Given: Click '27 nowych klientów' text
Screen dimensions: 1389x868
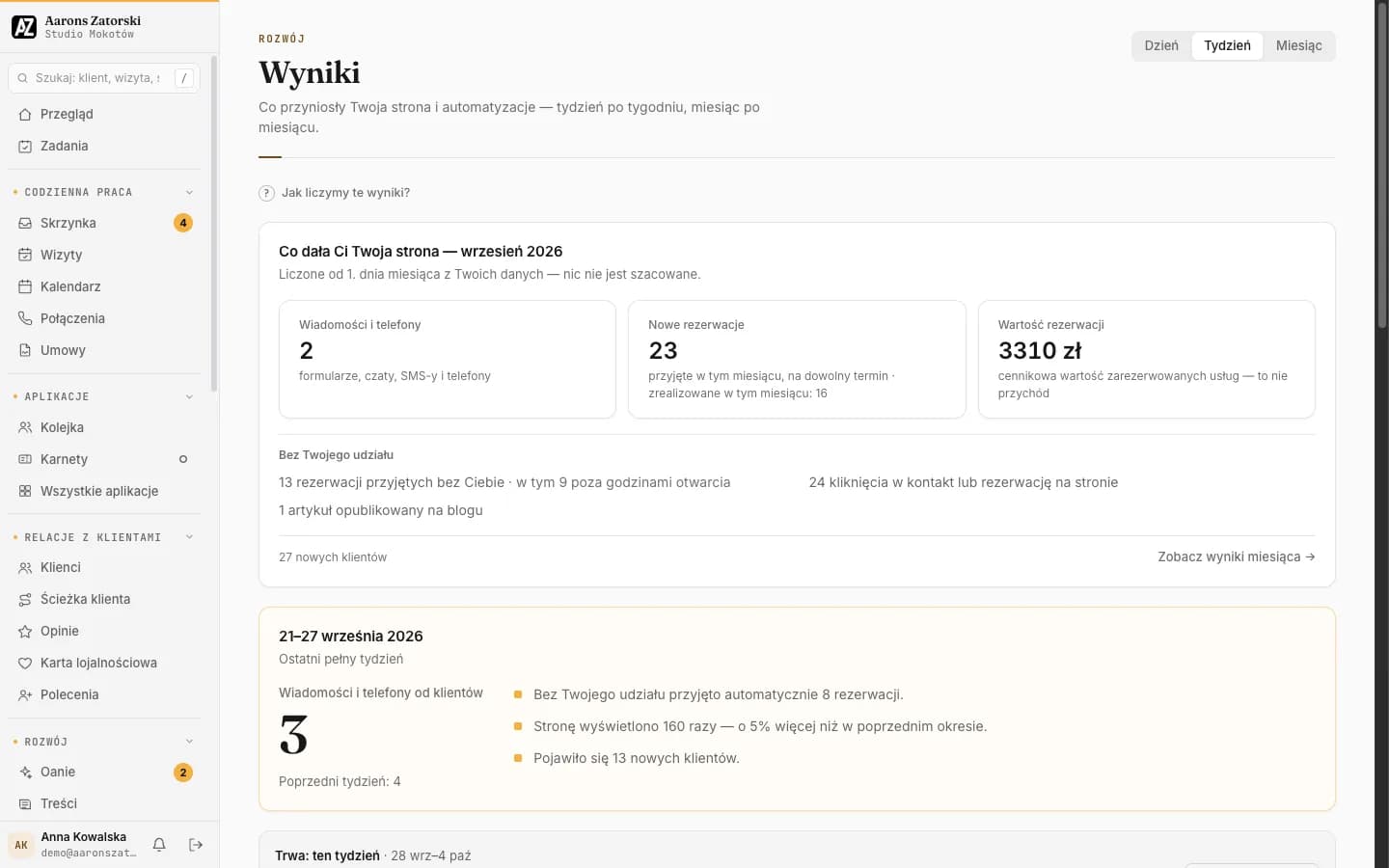Looking at the screenshot, I should click(333, 557).
